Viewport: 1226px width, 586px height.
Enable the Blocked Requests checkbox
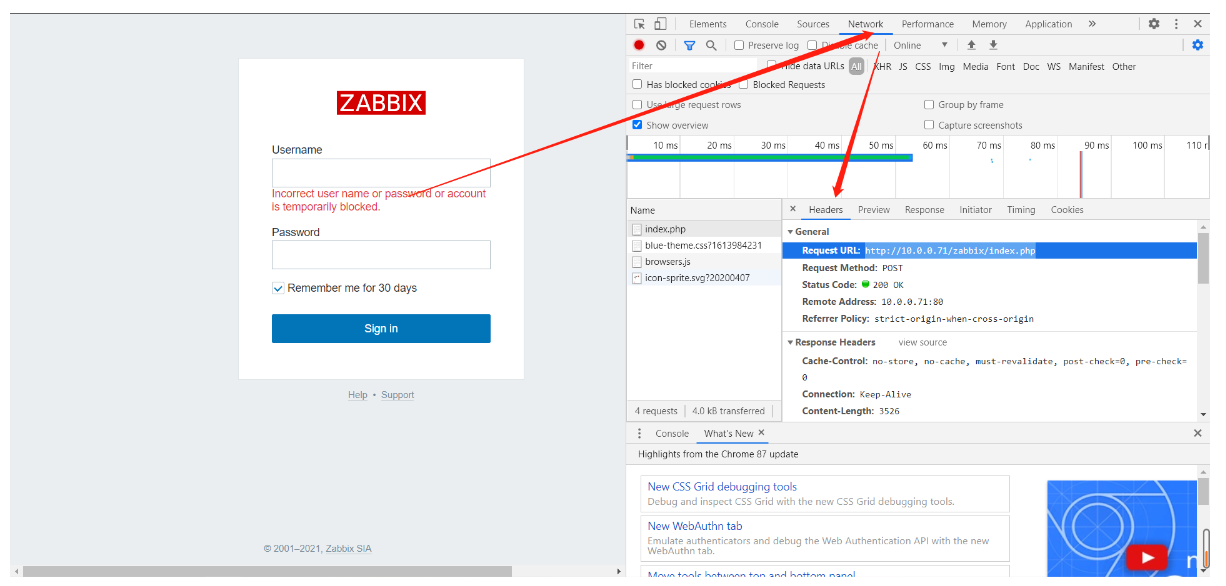click(x=743, y=85)
